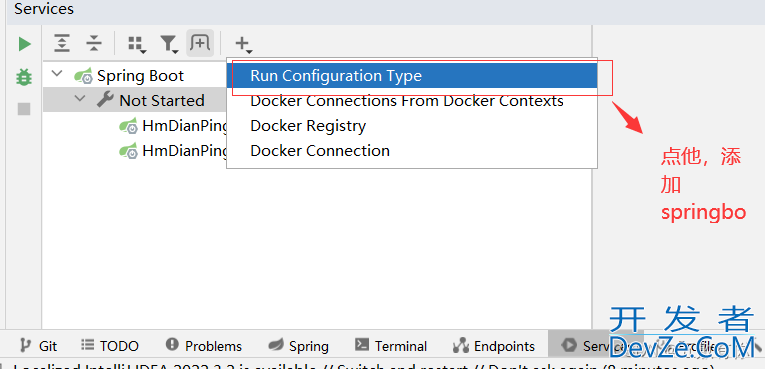765x369 pixels.
Task: Collapse the Not Started group
Action: click(80, 100)
